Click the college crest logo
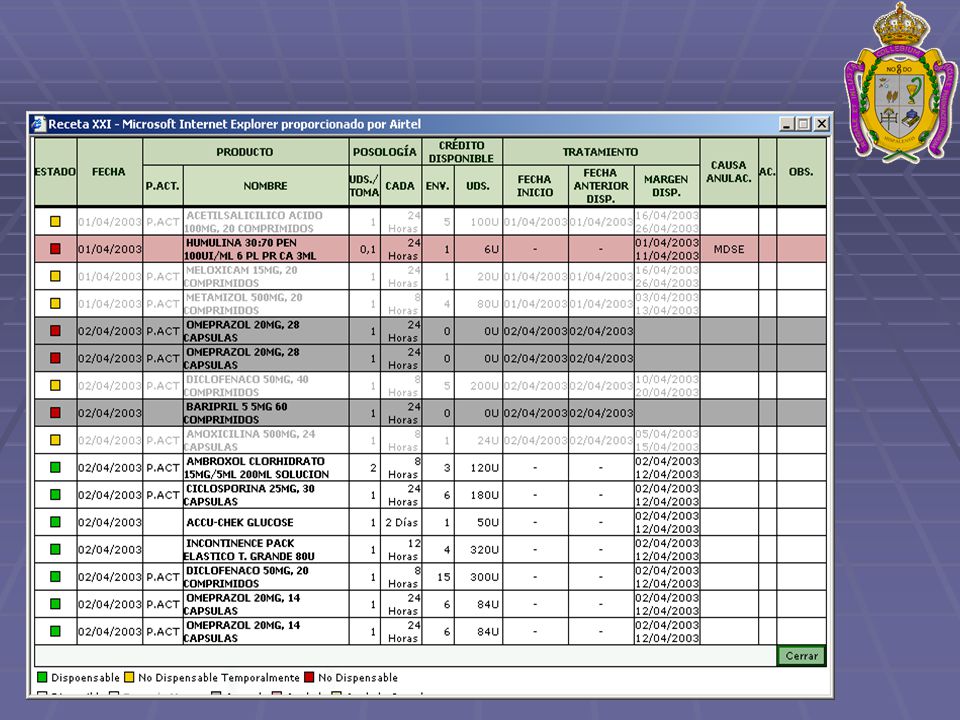Viewport: 960px width, 720px height. pyautogui.click(x=900, y=83)
